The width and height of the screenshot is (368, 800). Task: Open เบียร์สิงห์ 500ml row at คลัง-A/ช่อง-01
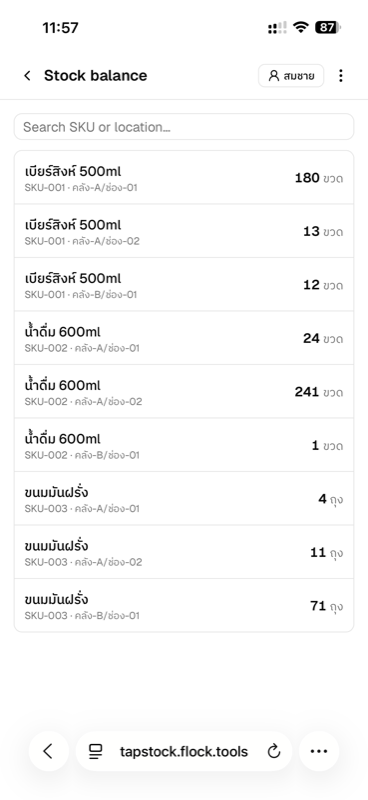tap(184, 178)
